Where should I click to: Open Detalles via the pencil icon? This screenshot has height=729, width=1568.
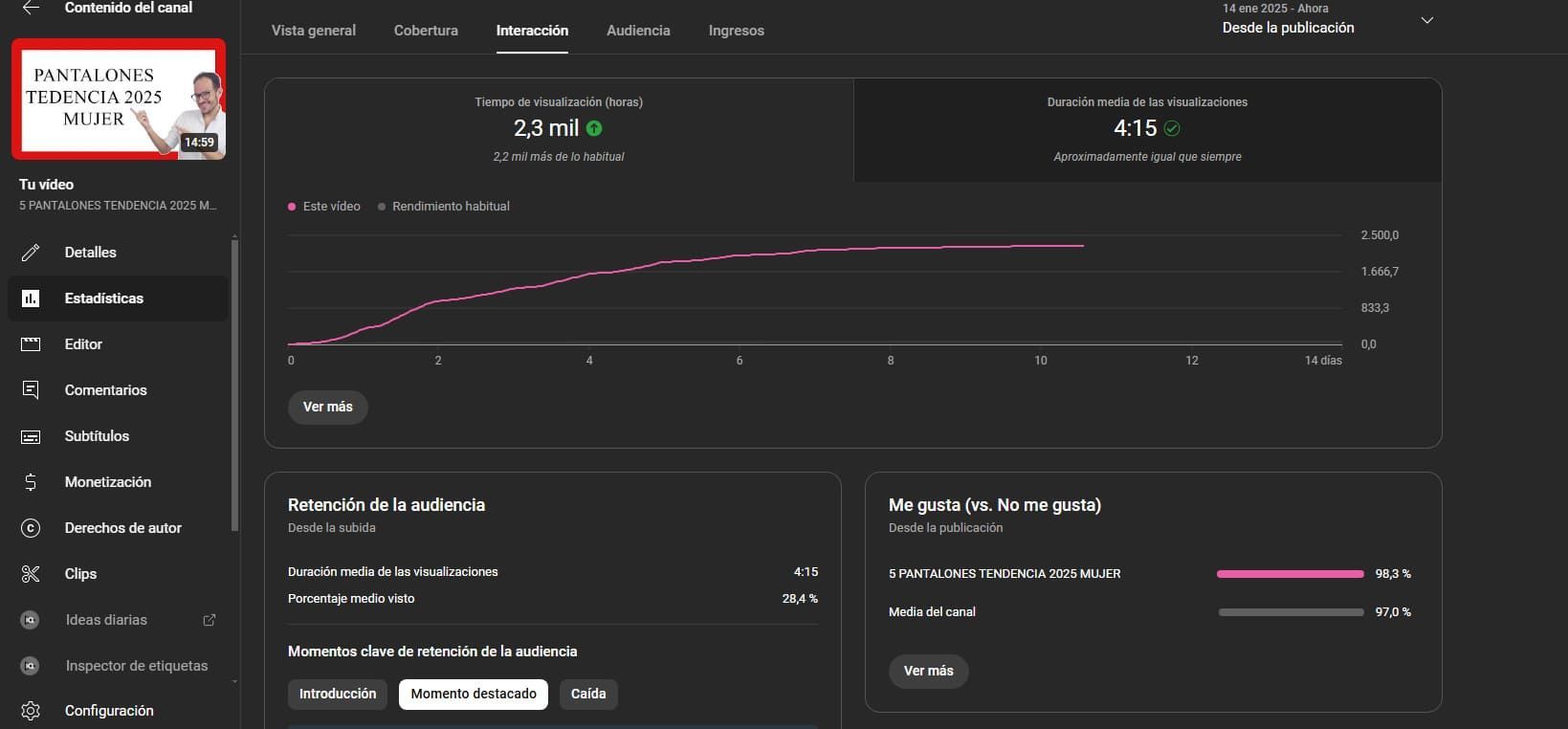coord(31,253)
